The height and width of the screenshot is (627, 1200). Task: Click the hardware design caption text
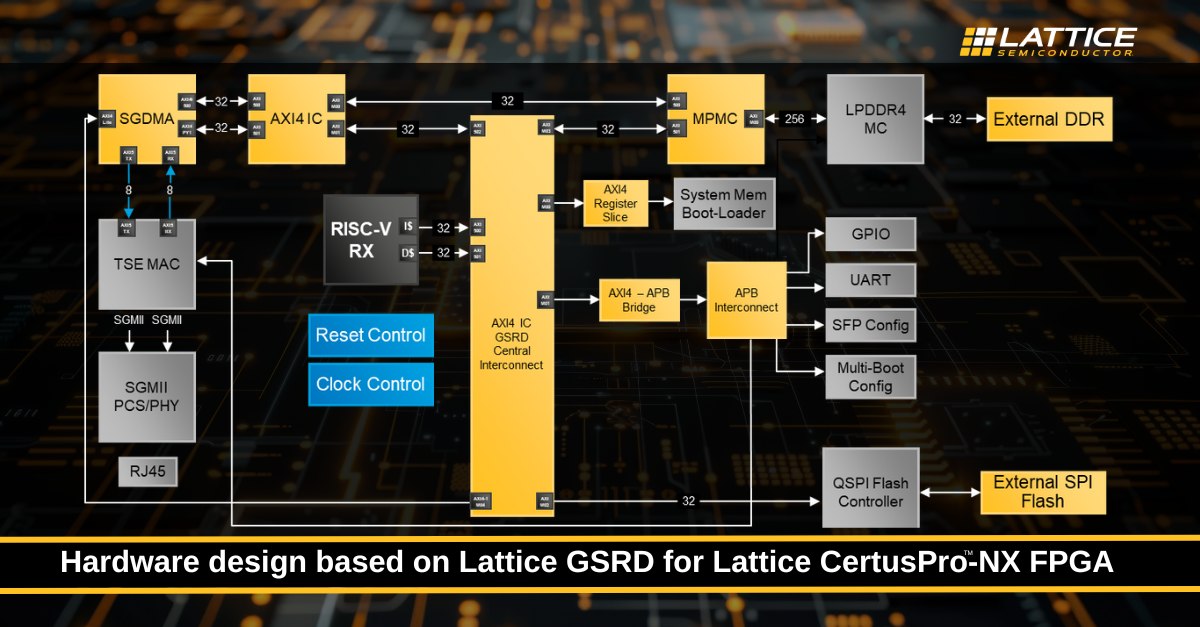click(587, 563)
